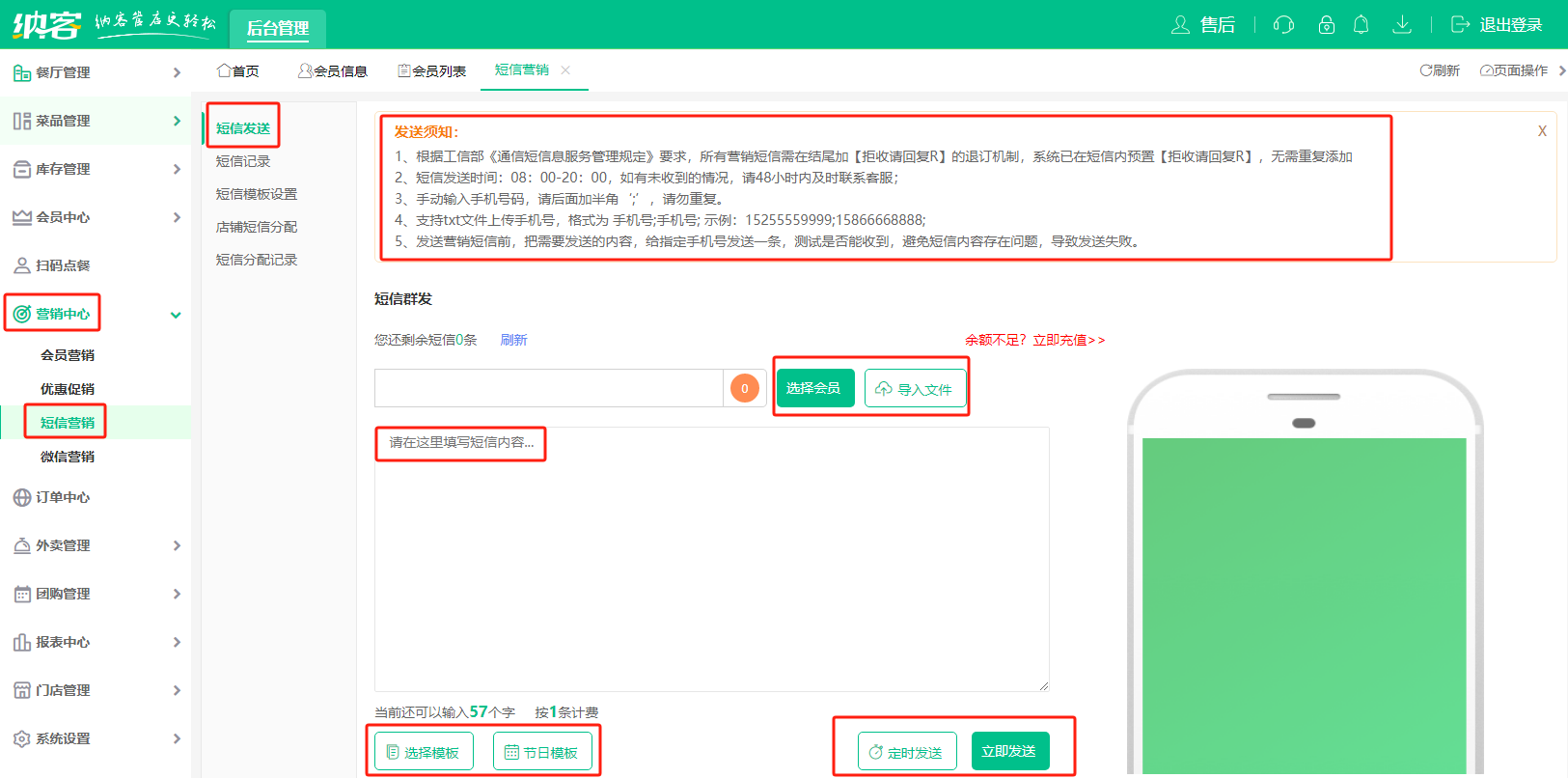Select the 短信营销 tab label
Image resolution: width=1568 pixels, height=778 pixels.
tap(522, 69)
